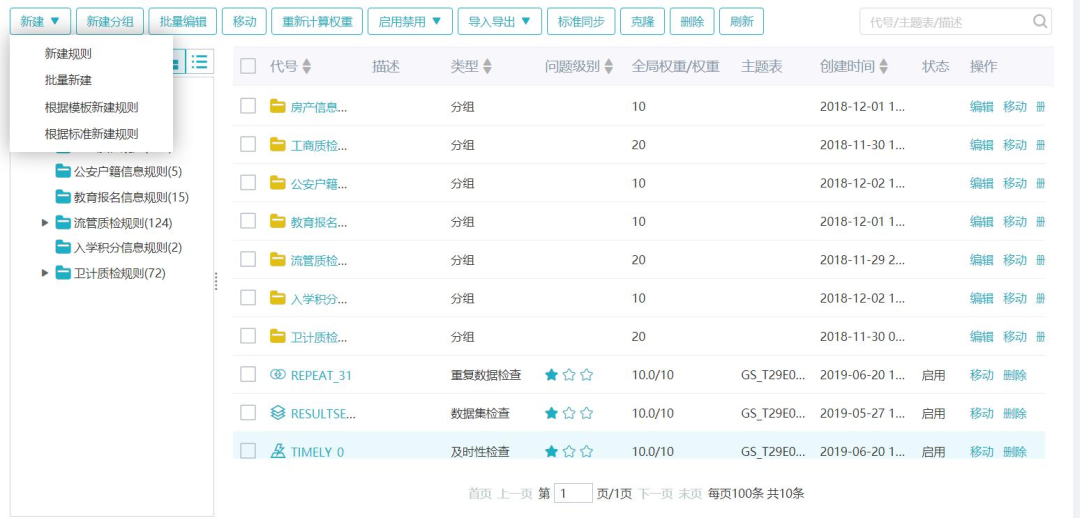
Task: Select the REPEAT_31 row checkbox
Action: tap(248, 375)
